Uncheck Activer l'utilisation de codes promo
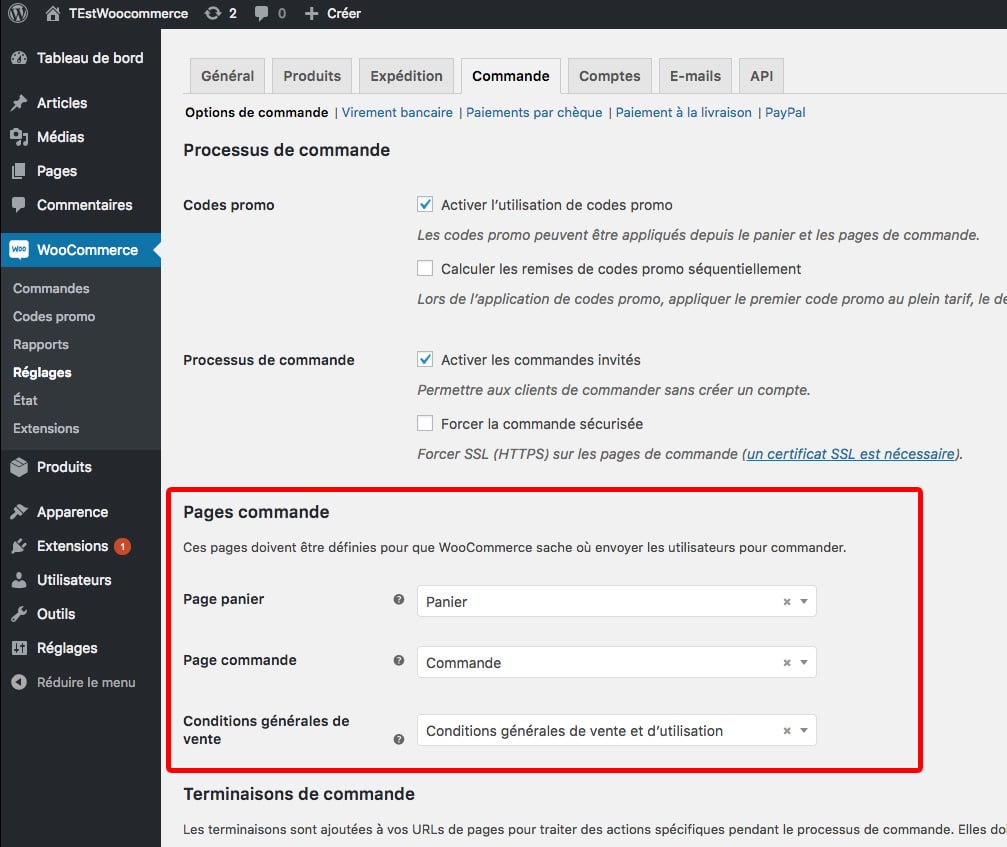1007x847 pixels. click(x=425, y=204)
